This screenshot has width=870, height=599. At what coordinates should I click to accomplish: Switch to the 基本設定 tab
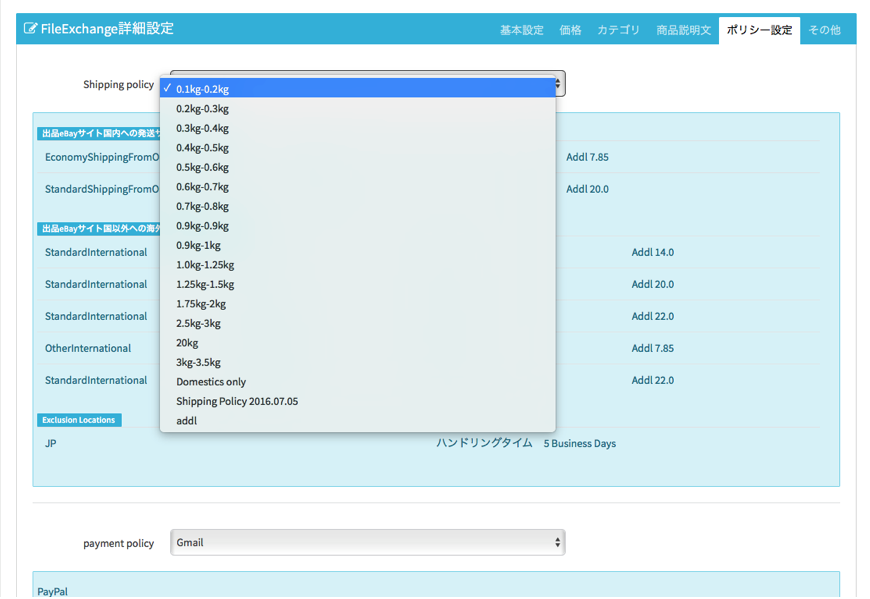click(x=521, y=30)
